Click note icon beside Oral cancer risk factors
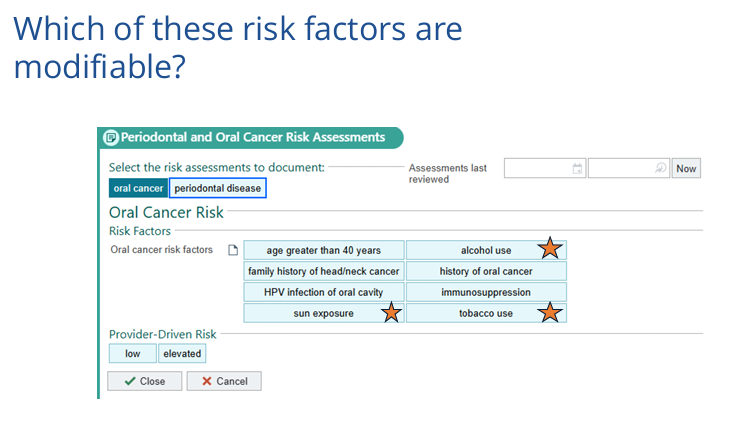Screen dimensions: 737x428 [232, 250]
